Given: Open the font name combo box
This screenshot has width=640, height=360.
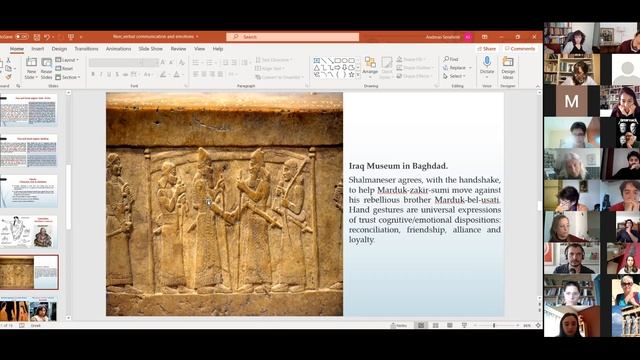Looking at the screenshot, I should click(x=115, y=62).
